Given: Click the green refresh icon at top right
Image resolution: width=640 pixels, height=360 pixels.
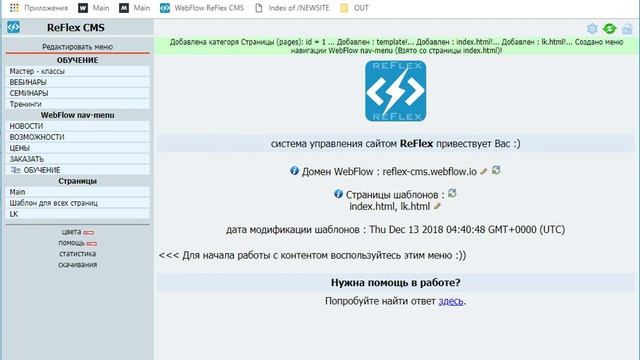Looking at the screenshot, I should pyautogui.click(x=609, y=28).
